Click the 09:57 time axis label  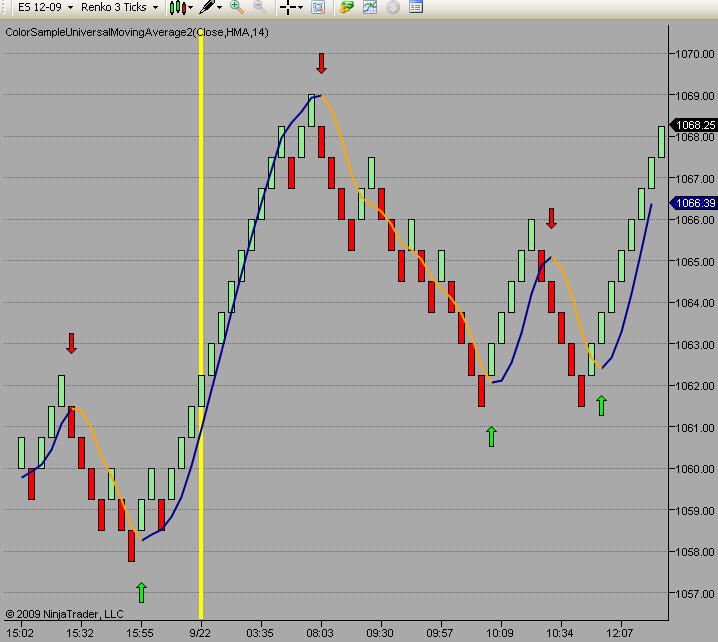point(440,633)
